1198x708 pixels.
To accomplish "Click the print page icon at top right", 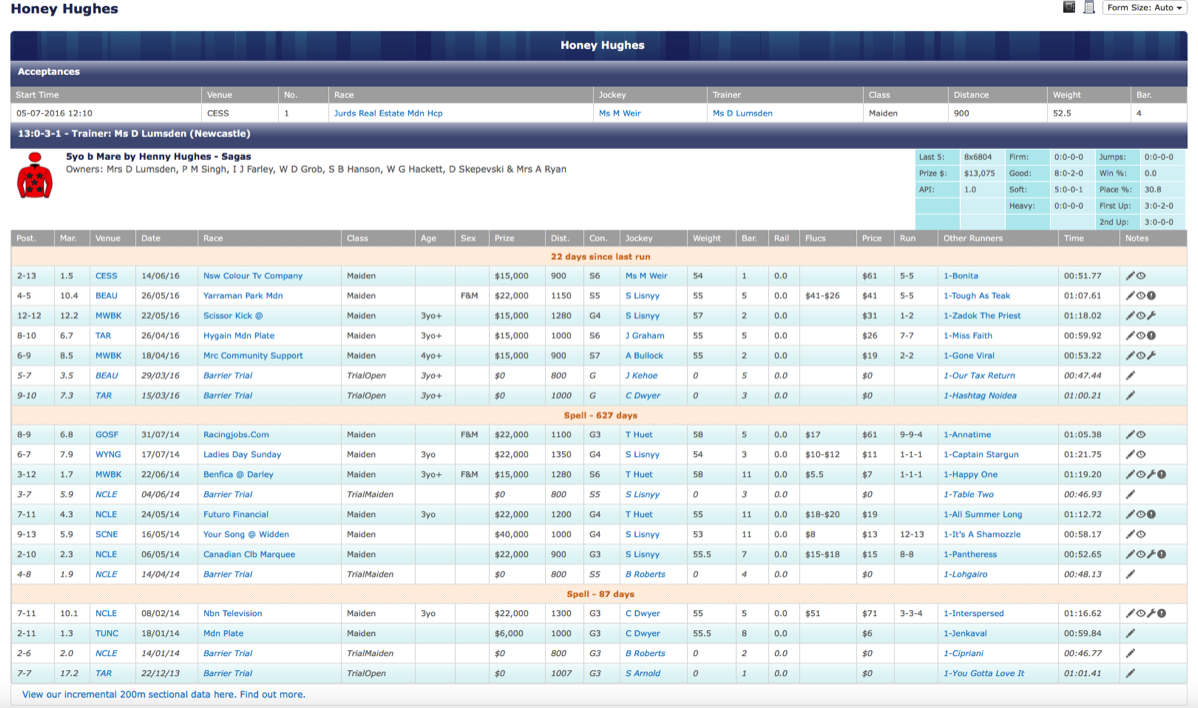I will [x=1089, y=8].
